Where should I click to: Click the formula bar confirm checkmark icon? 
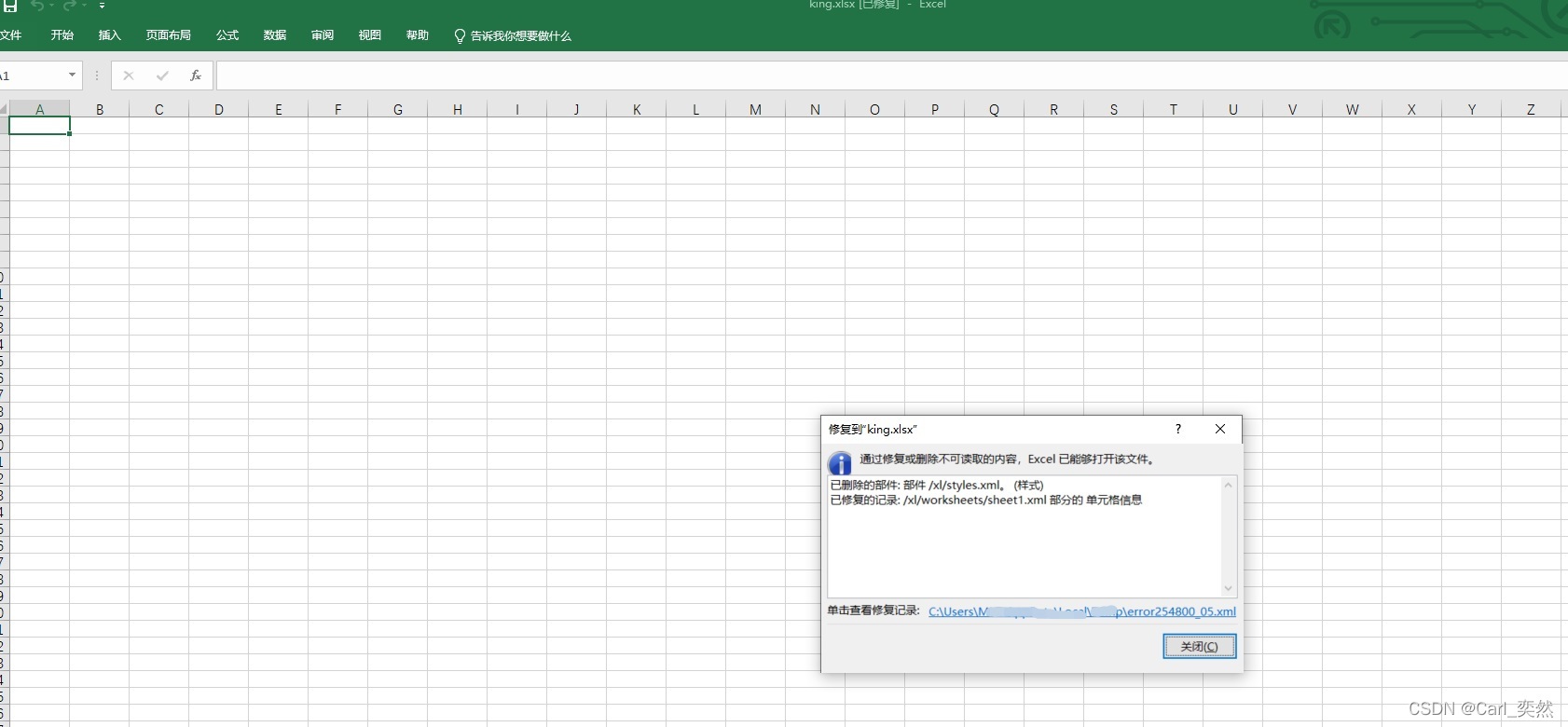[162, 75]
